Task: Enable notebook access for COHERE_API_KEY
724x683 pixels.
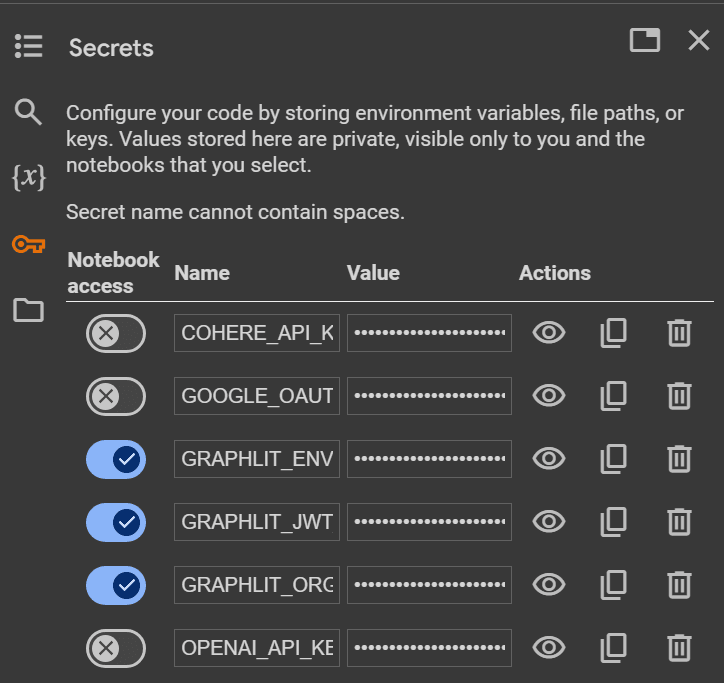Action: pos(116,333)
